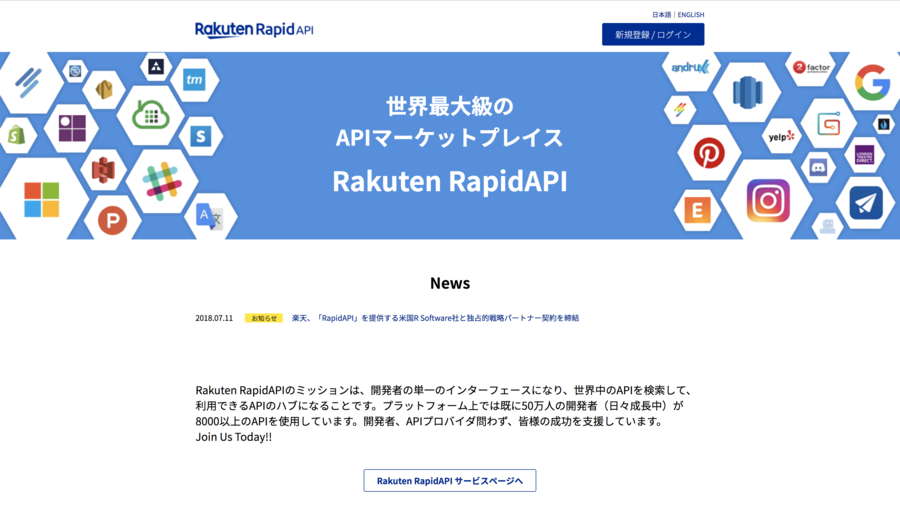Viewport: 900px width, 511px height.
Task: Click the Yelp logo icon
Action: (x=782, y=137)
